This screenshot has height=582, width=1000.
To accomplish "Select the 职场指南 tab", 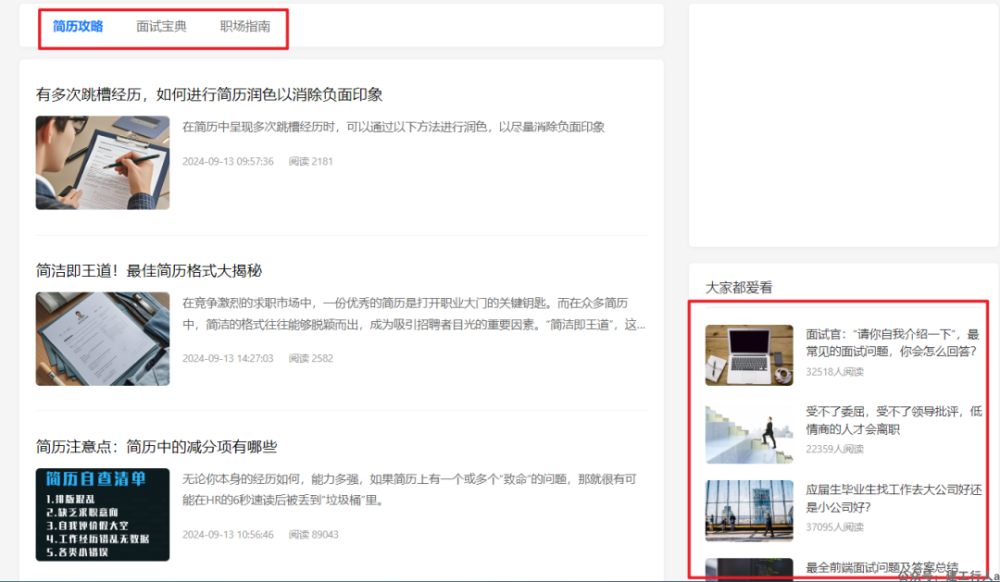I will click(x=245, y=27).
